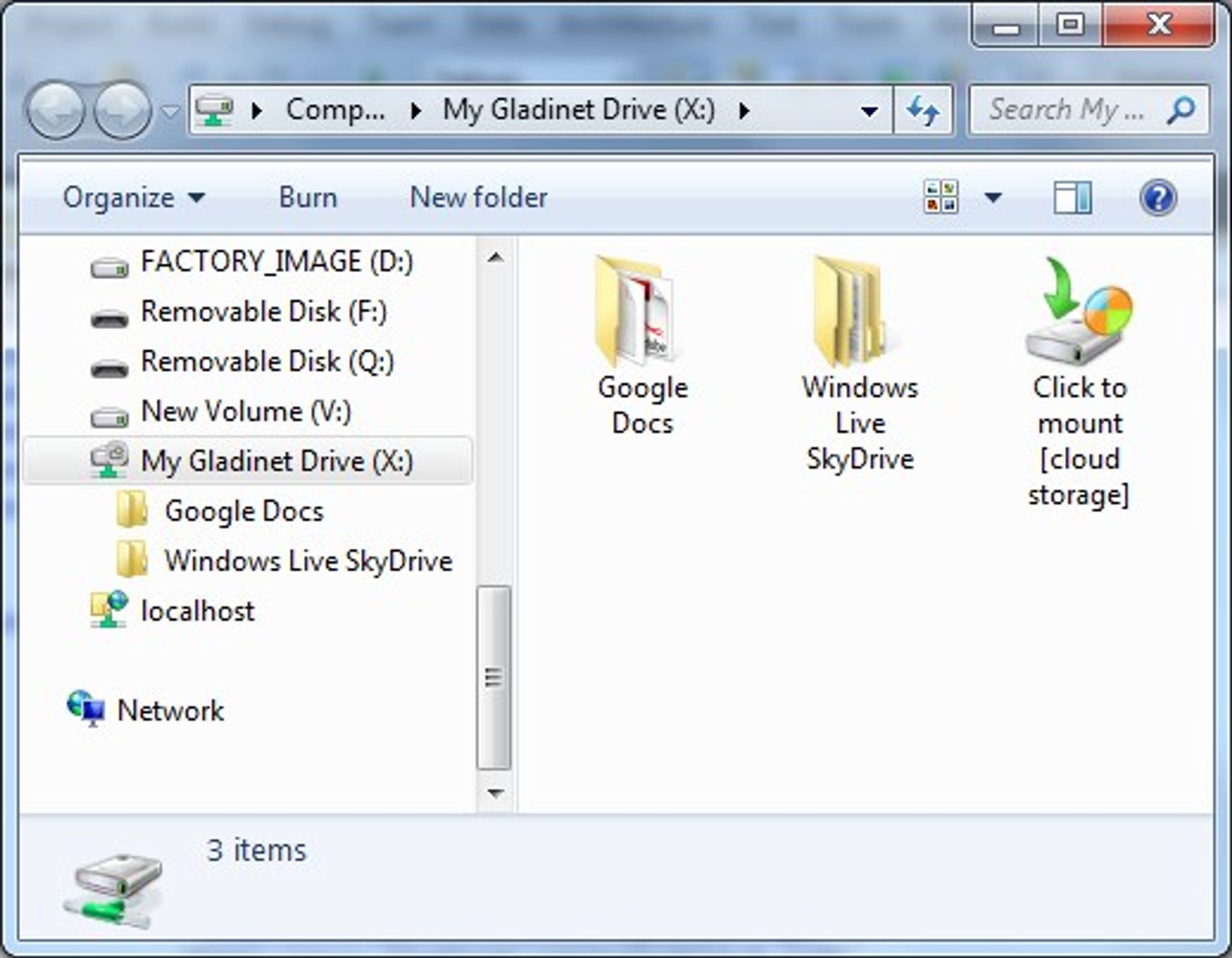Select the FACTORY_IMAGE (D:) drive icon
Viewport: 1232px width, 958px height.
(110, 267)
